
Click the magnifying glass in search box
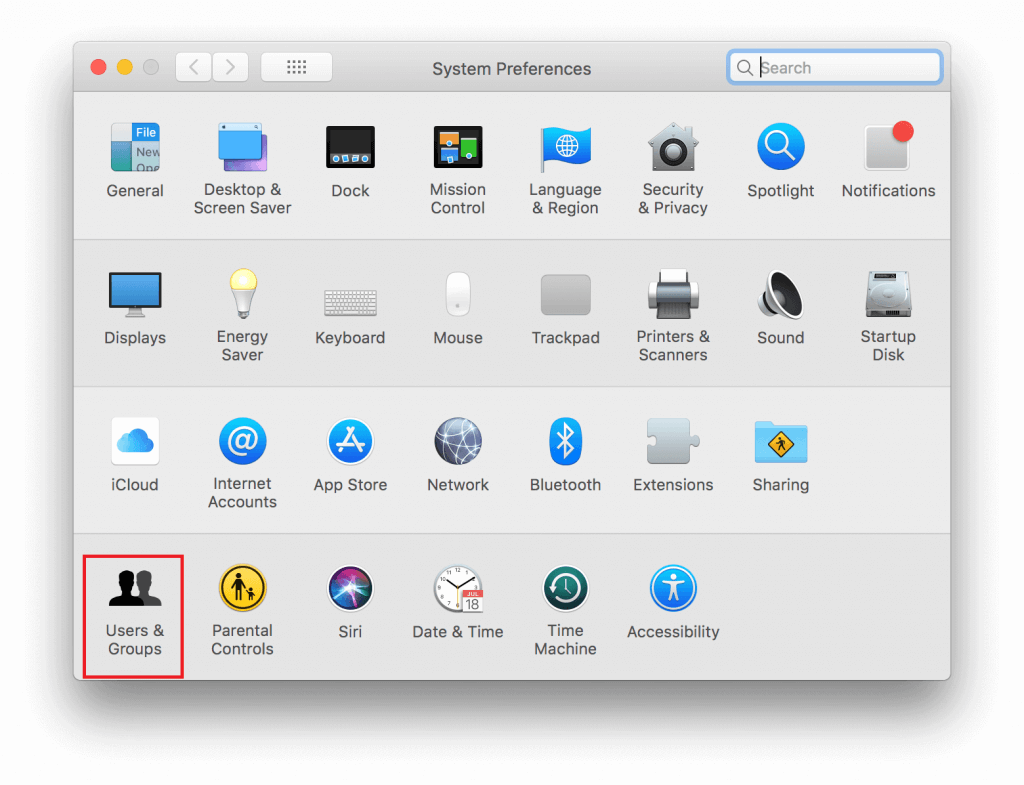click(744, 67)
